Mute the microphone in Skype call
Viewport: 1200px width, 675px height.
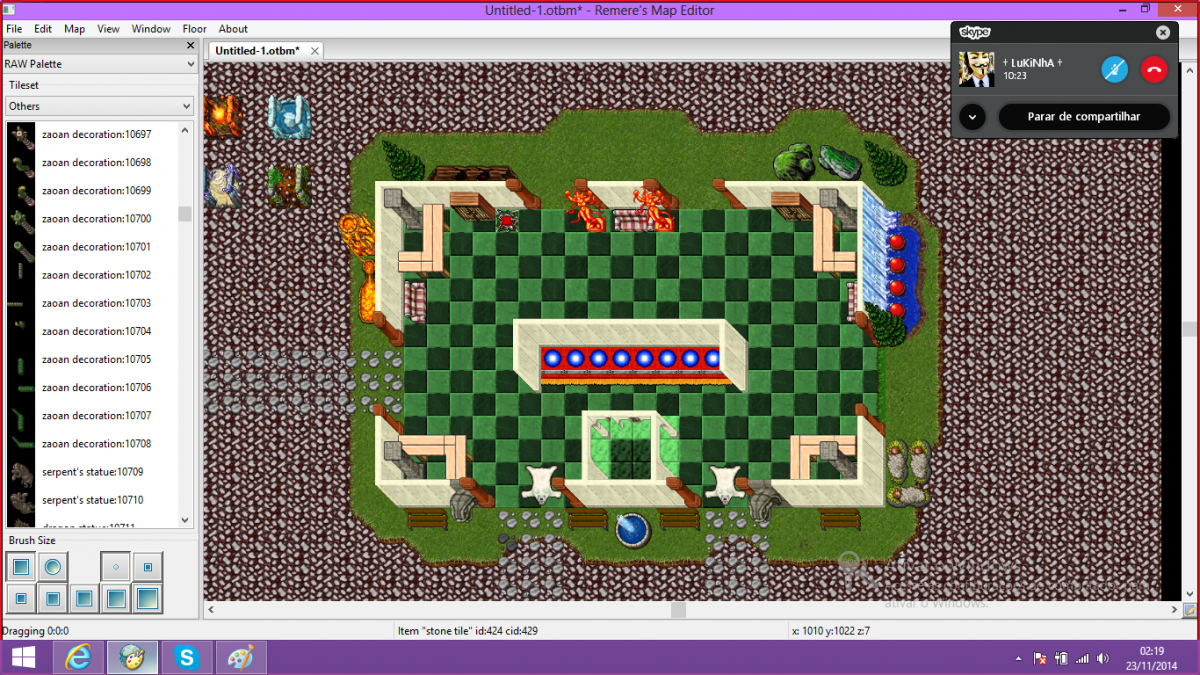click(x=1115, y=69)
